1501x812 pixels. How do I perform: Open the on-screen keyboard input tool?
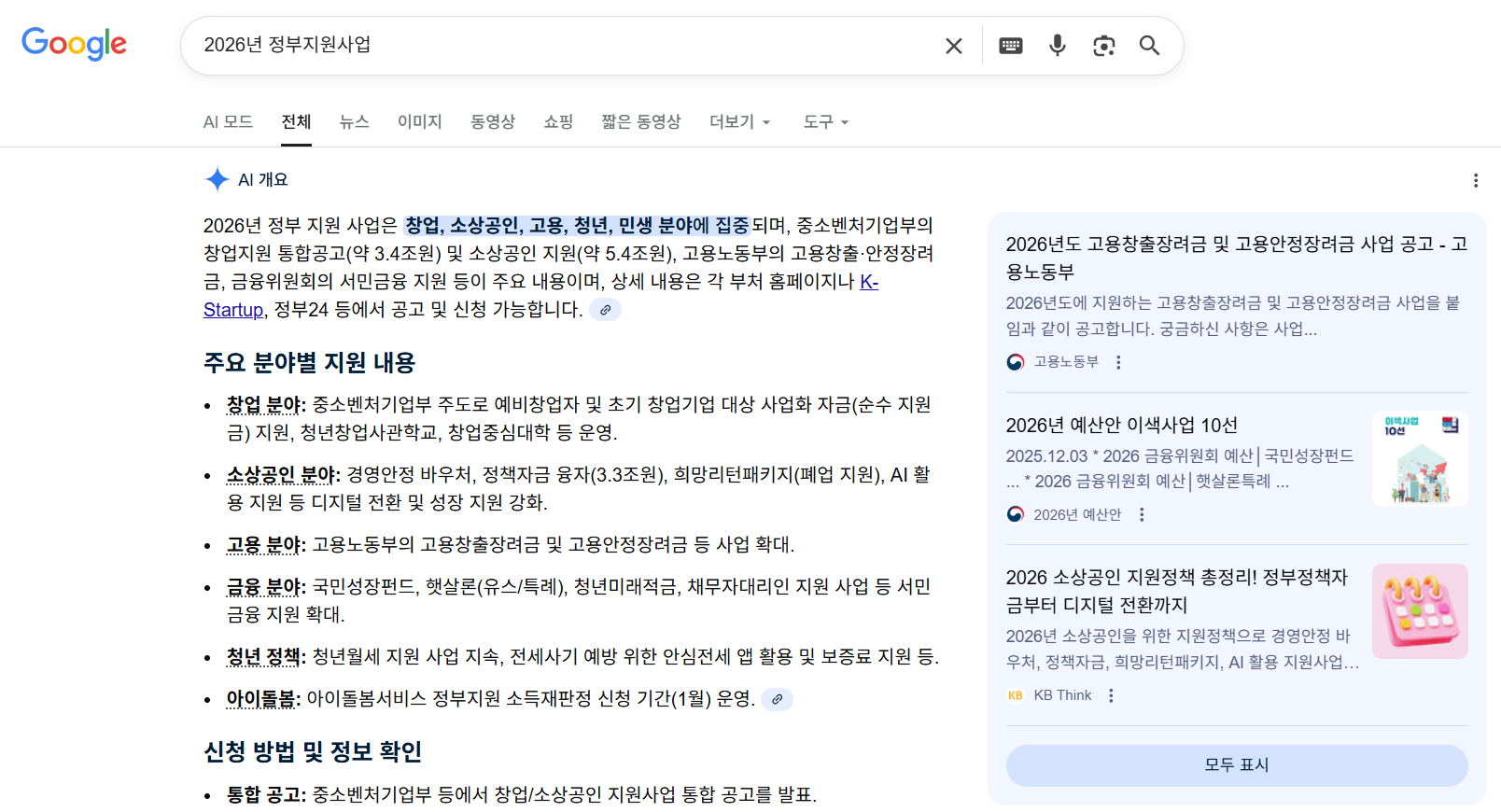point(1011,46)
